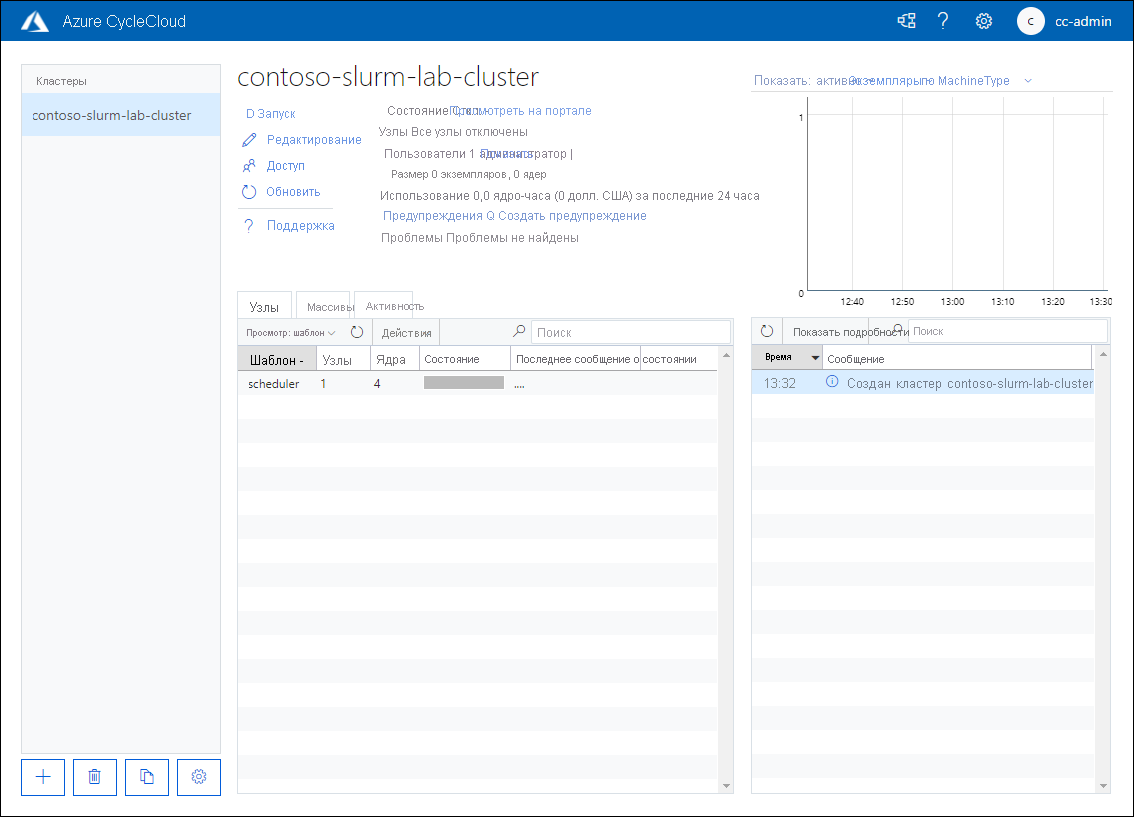Screen dimensions: 1134x817
Task: Open Поддержка (Support) via the question mark icon
Action: pos(249,225)
